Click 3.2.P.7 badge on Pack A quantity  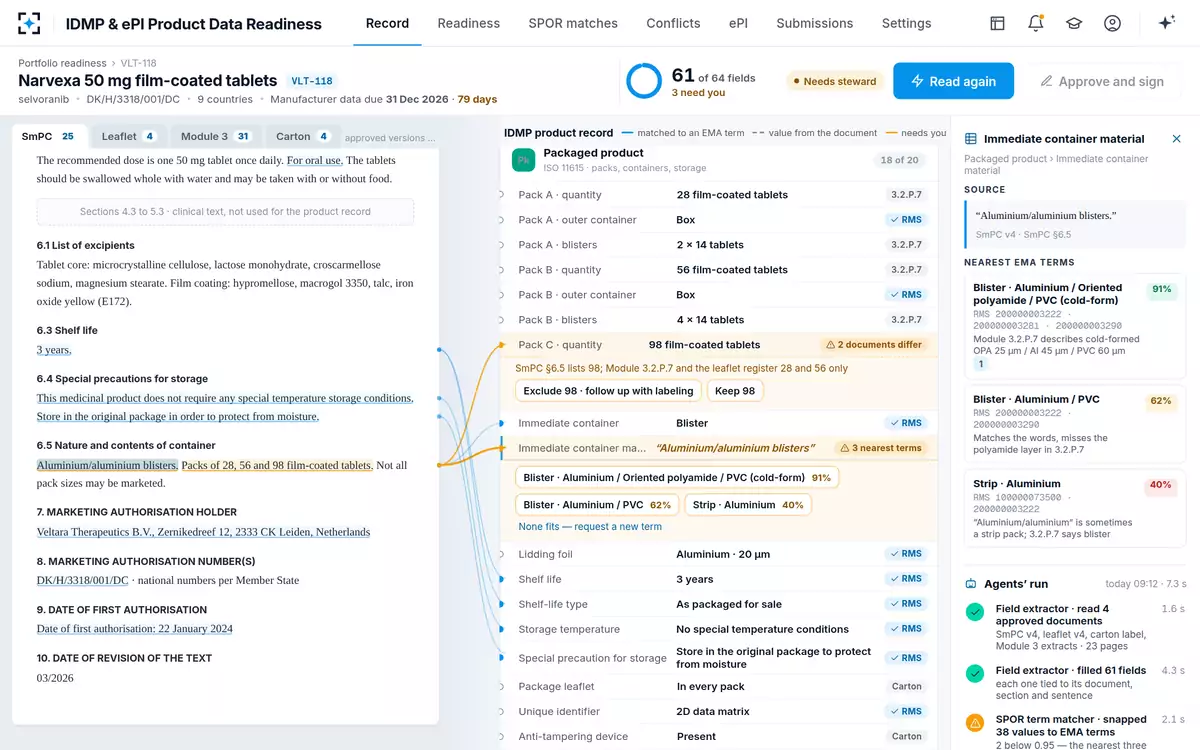point(907,195)
